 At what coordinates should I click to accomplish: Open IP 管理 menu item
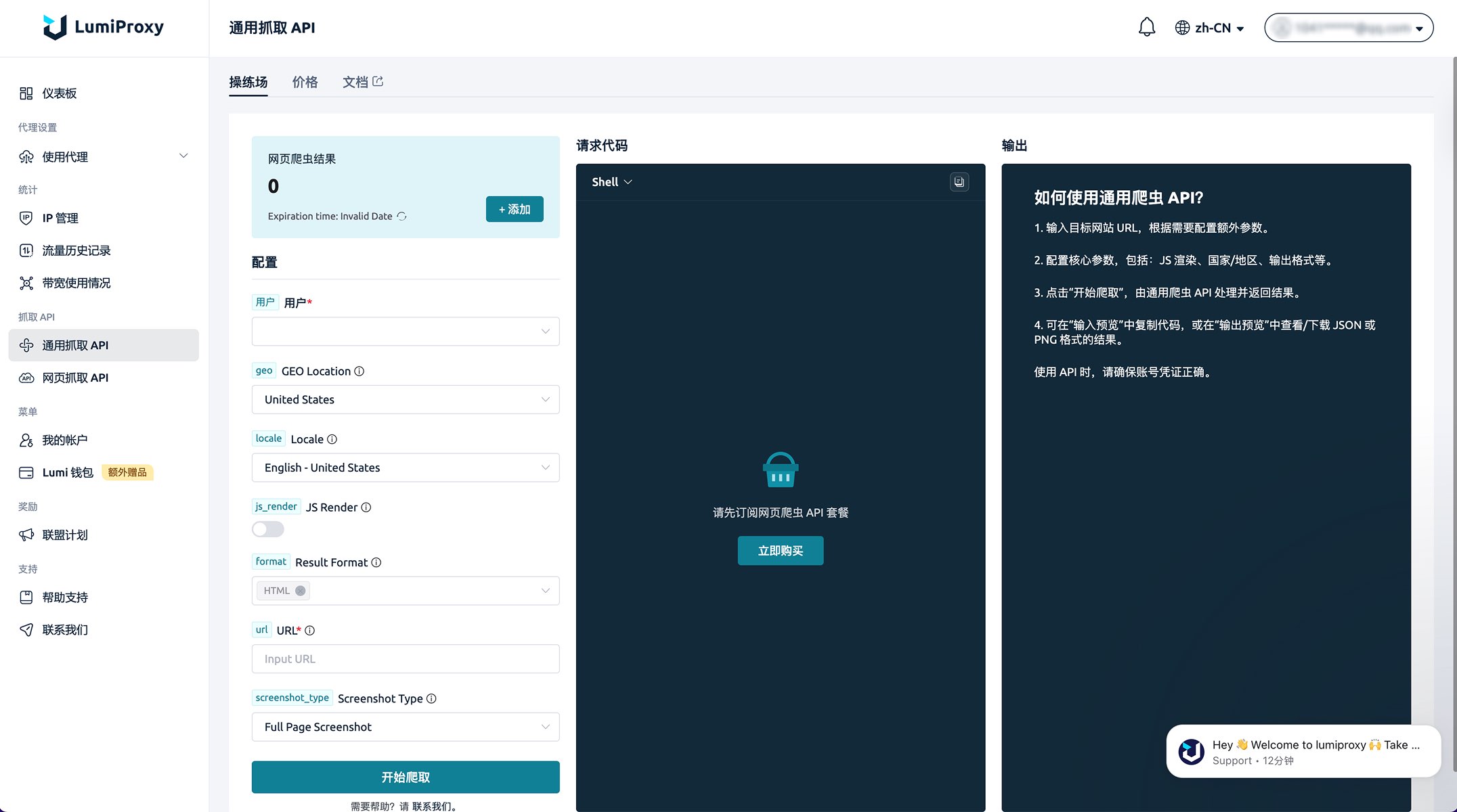(104, 218)
